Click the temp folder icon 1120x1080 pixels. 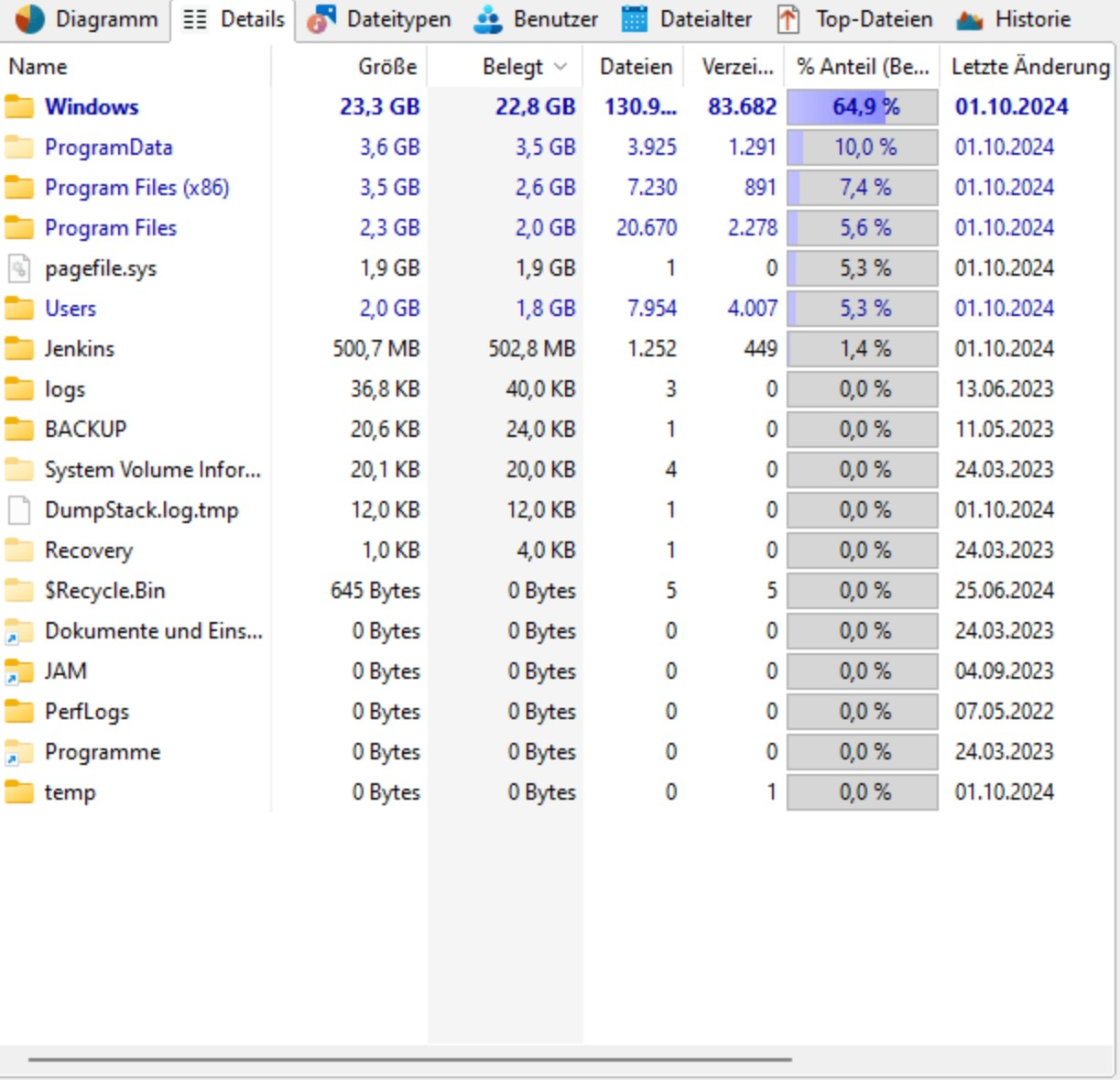[x=18, y=792]
